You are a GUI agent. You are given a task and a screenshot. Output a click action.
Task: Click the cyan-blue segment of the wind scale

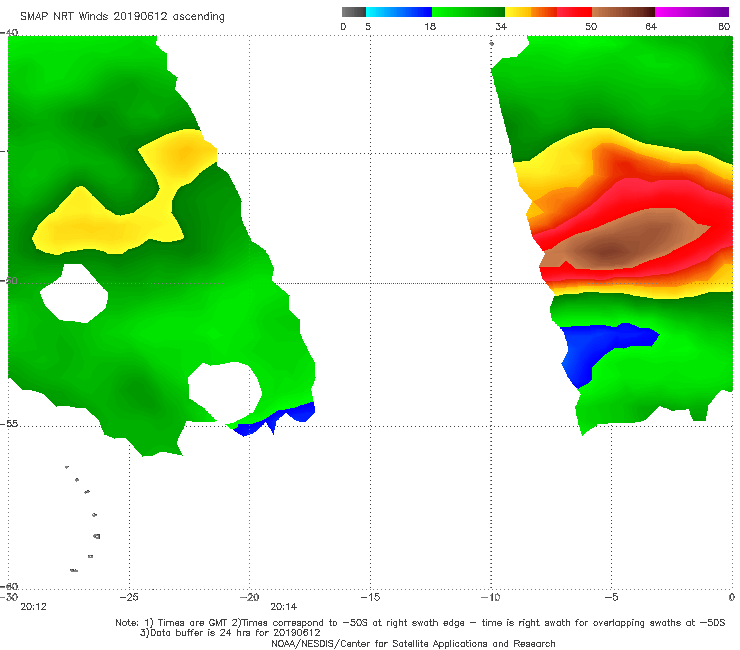[399, 12]
